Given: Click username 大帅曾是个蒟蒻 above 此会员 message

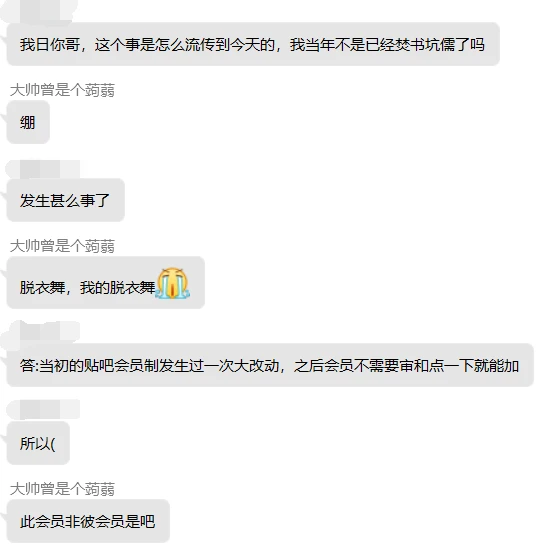Looking at the screenshot, I should click(x=63, y=489).
